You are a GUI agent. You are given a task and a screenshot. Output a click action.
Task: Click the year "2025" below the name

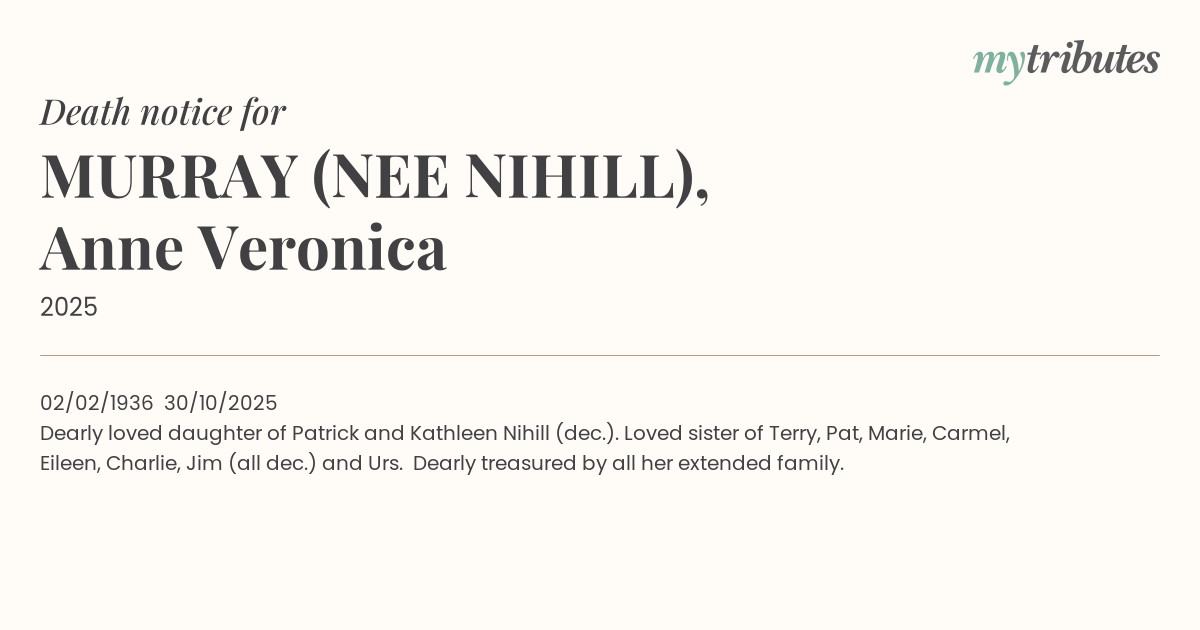tap(69, 307)
